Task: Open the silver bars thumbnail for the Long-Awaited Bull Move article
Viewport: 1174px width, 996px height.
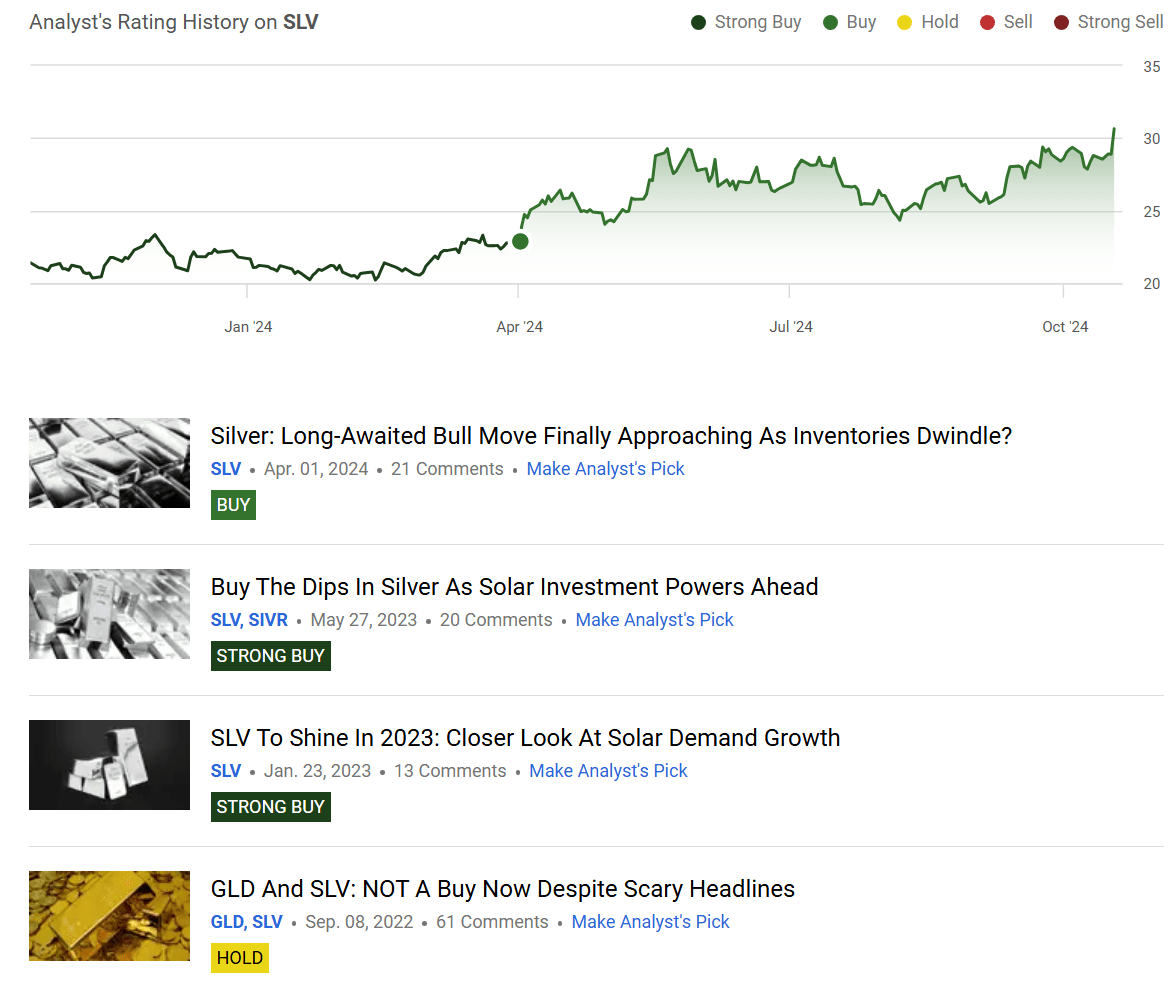Action: 109,463
